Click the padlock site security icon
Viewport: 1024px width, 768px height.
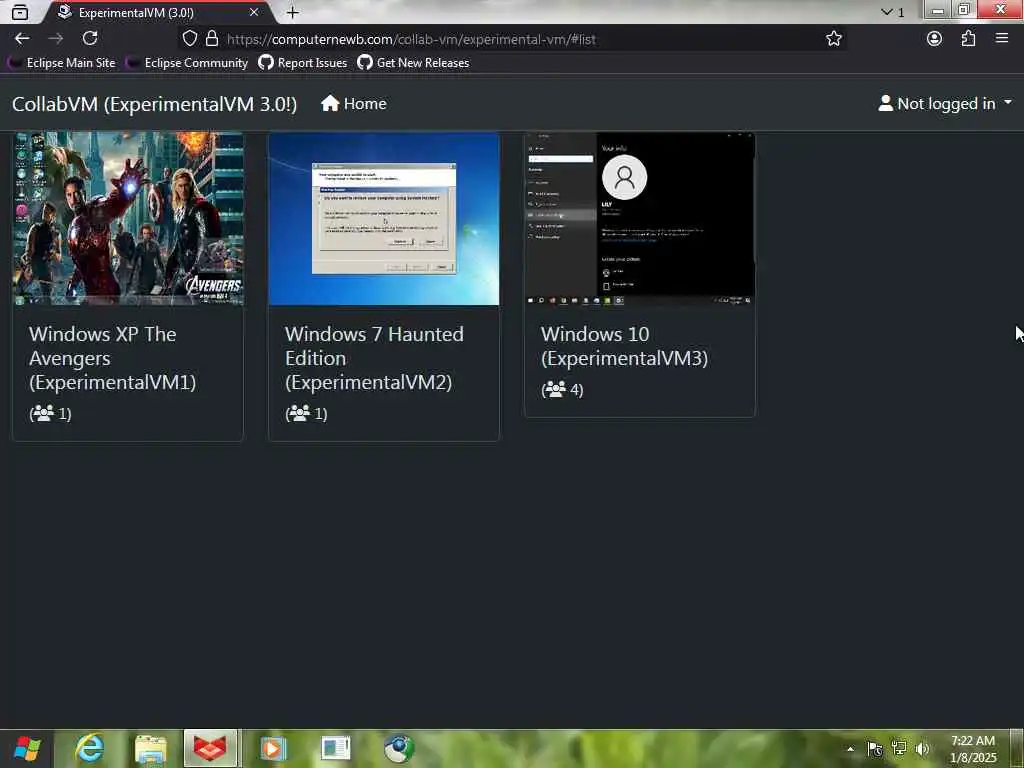[x=212, y=39]
